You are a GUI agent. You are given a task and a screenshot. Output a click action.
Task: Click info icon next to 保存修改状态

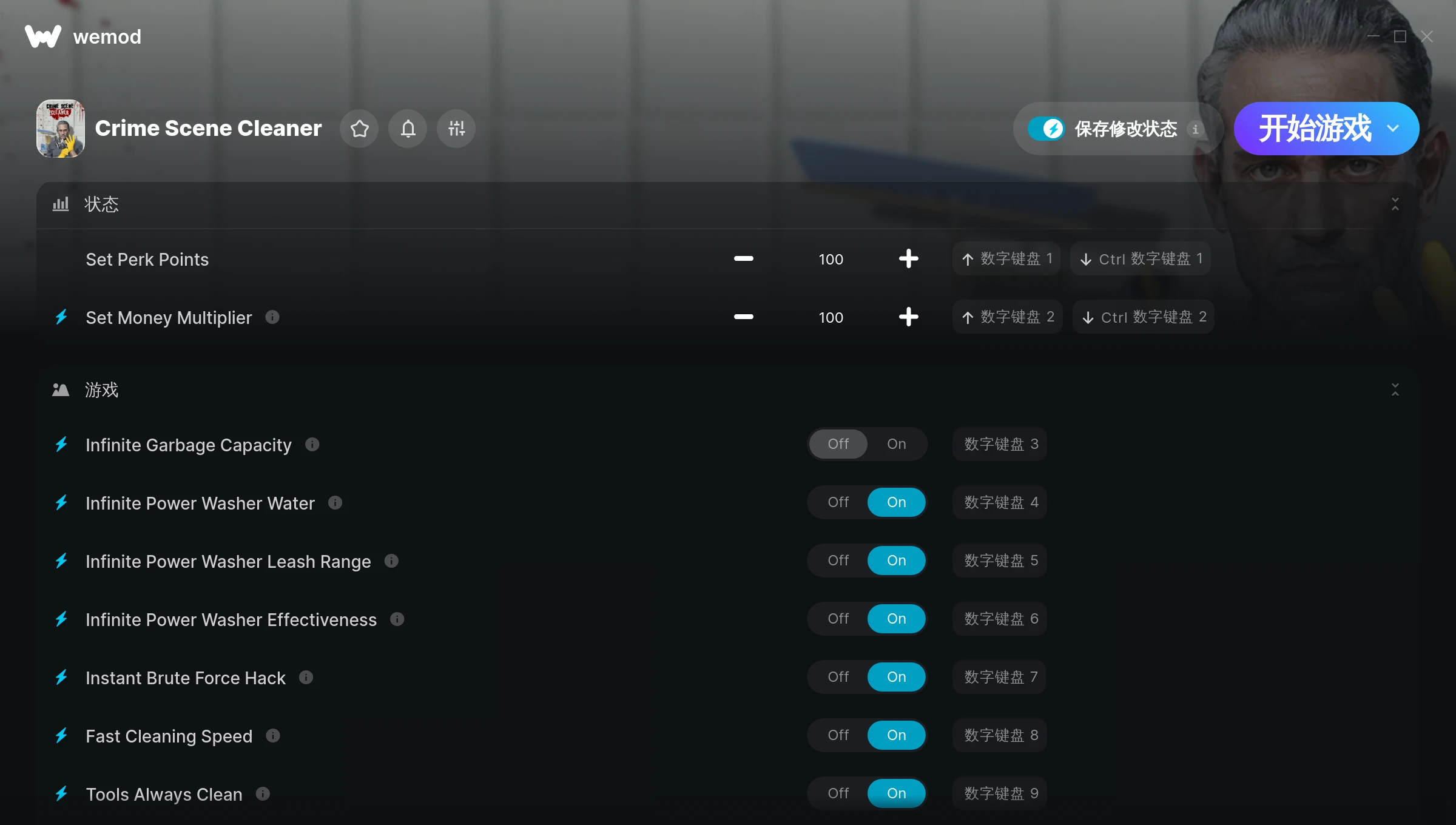click(1195, 129)
